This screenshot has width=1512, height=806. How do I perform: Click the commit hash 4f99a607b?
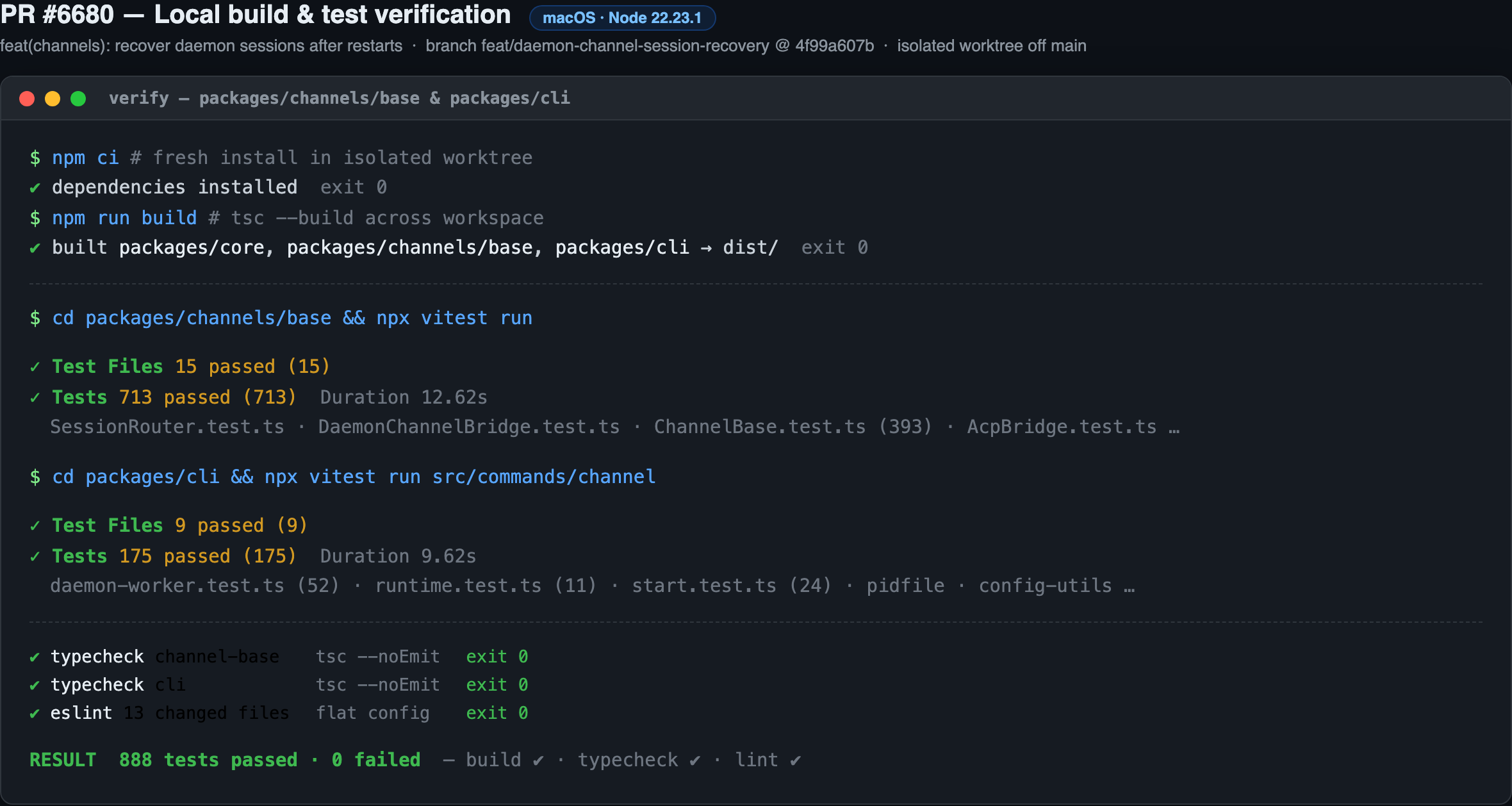[x=834, y=45]
